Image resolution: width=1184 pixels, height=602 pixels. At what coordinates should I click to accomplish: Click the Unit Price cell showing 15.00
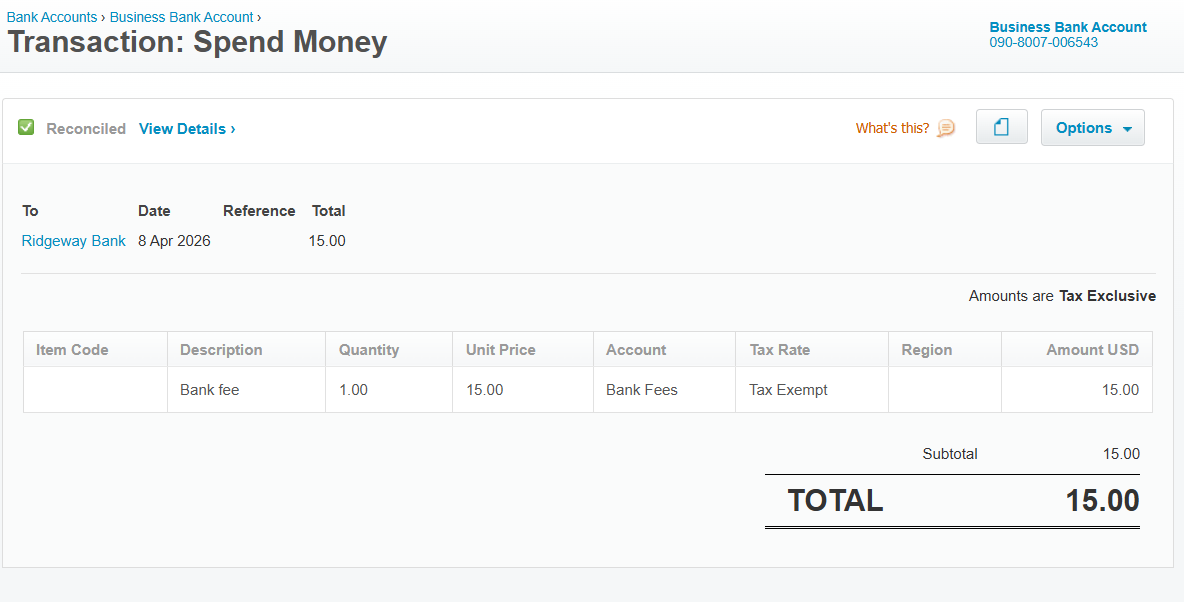click(x=523, y=390)
